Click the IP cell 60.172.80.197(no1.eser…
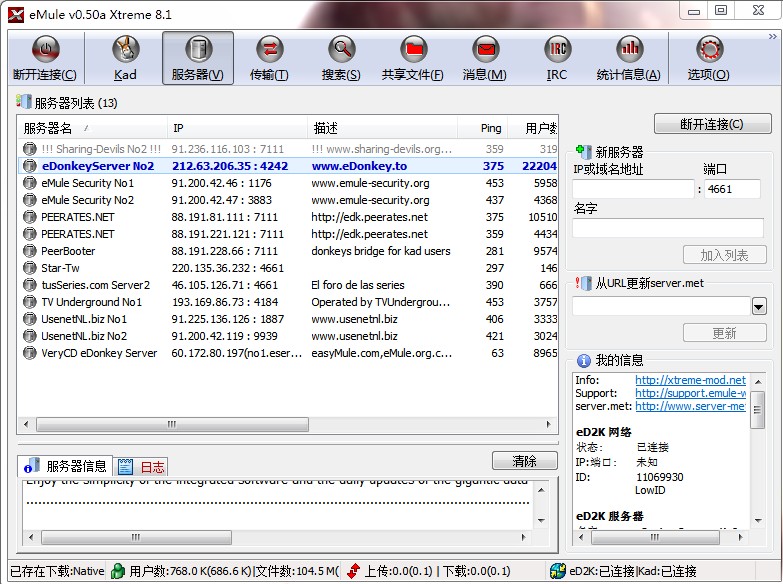783x584 pixels. click(x=237, y=353)
